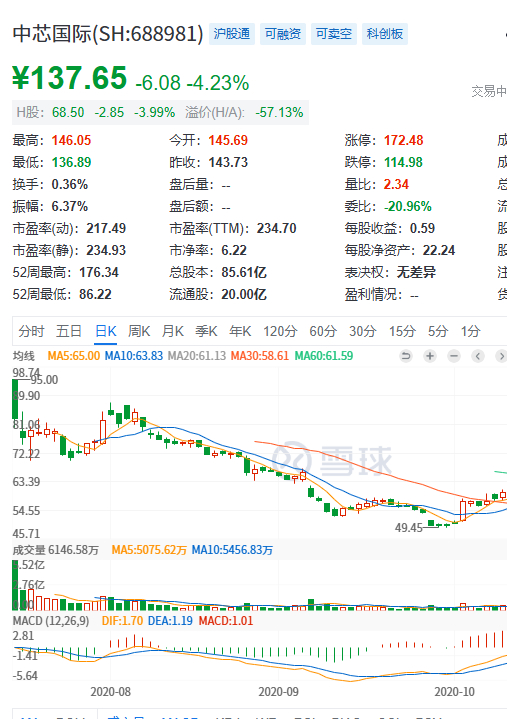Select the 季K chart tab

(206, 331)
